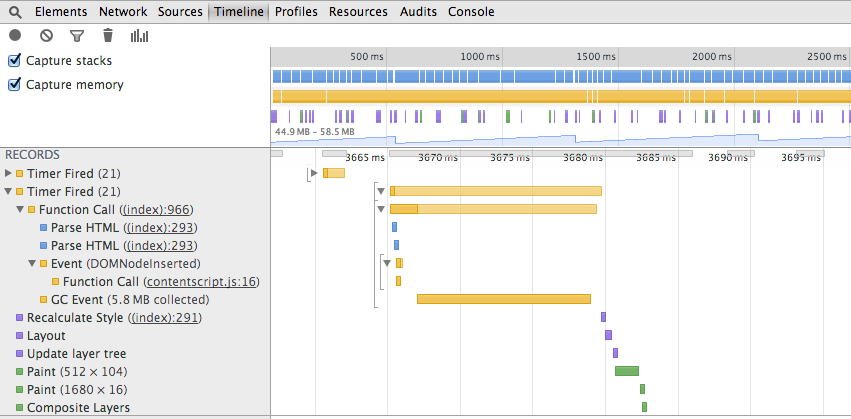This screenshot has width=851, height=419.
Task: Collapse the Function Call (index):966 record
Action: pos(20,210)
